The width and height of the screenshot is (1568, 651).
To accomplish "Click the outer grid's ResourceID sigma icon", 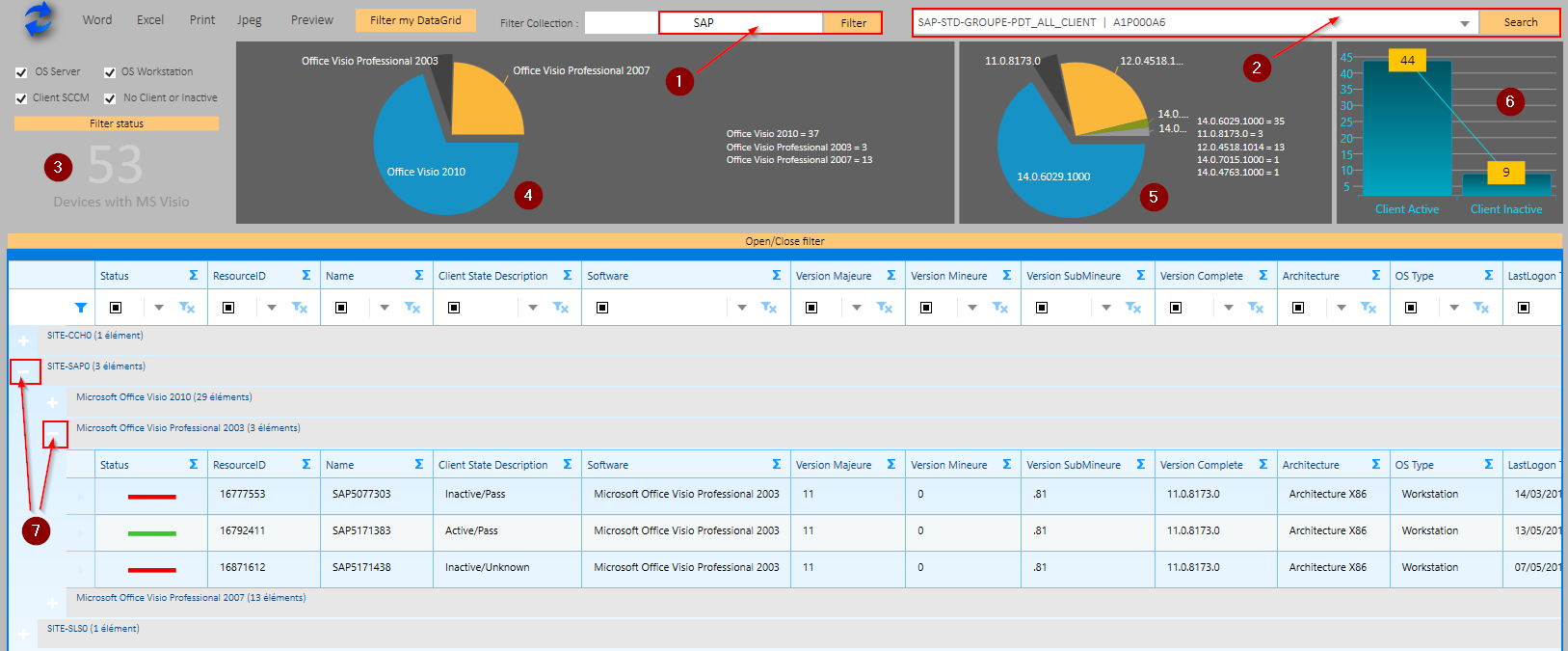I will pyautogui.click(x=306, y=276).
